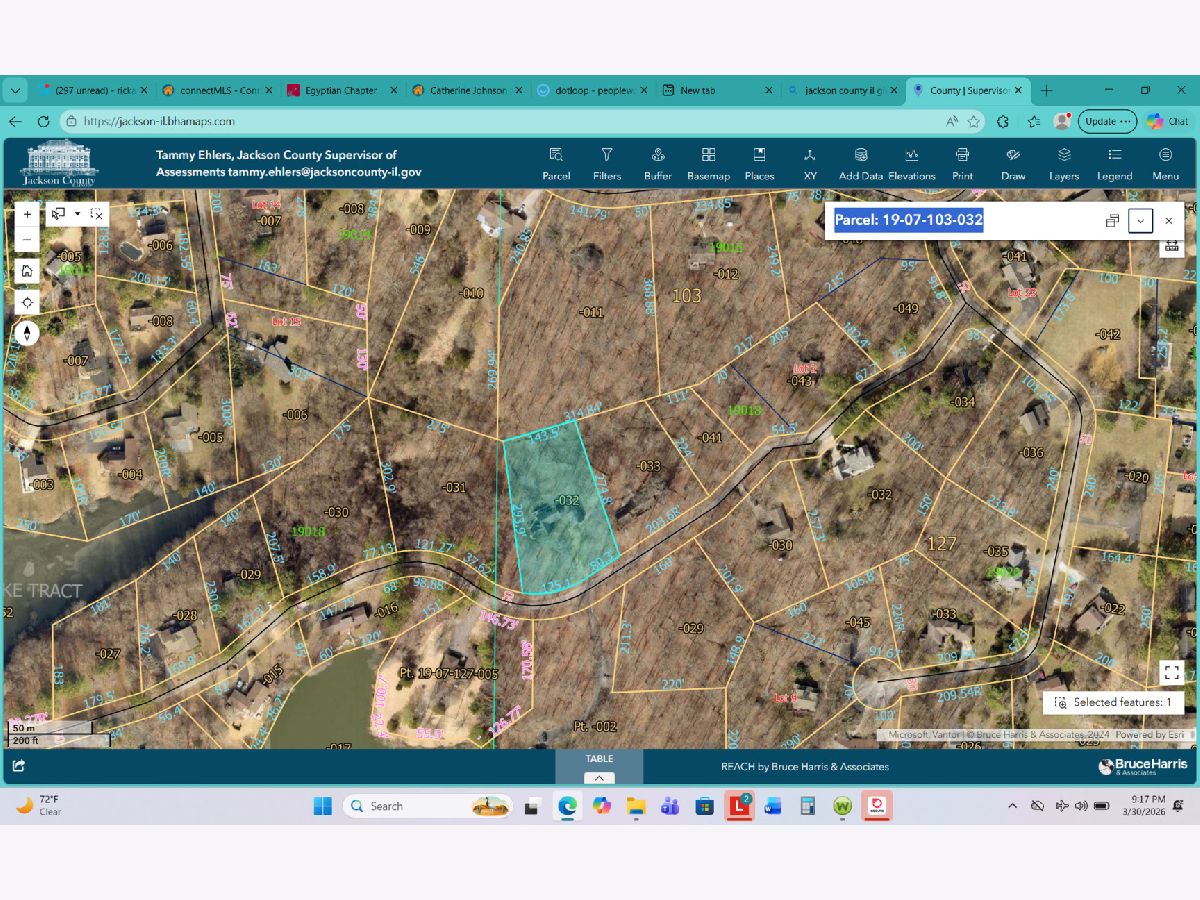This screenshot has width=1200, height=900.
Task: Select the Buffer tool
Action: (658, 163)
